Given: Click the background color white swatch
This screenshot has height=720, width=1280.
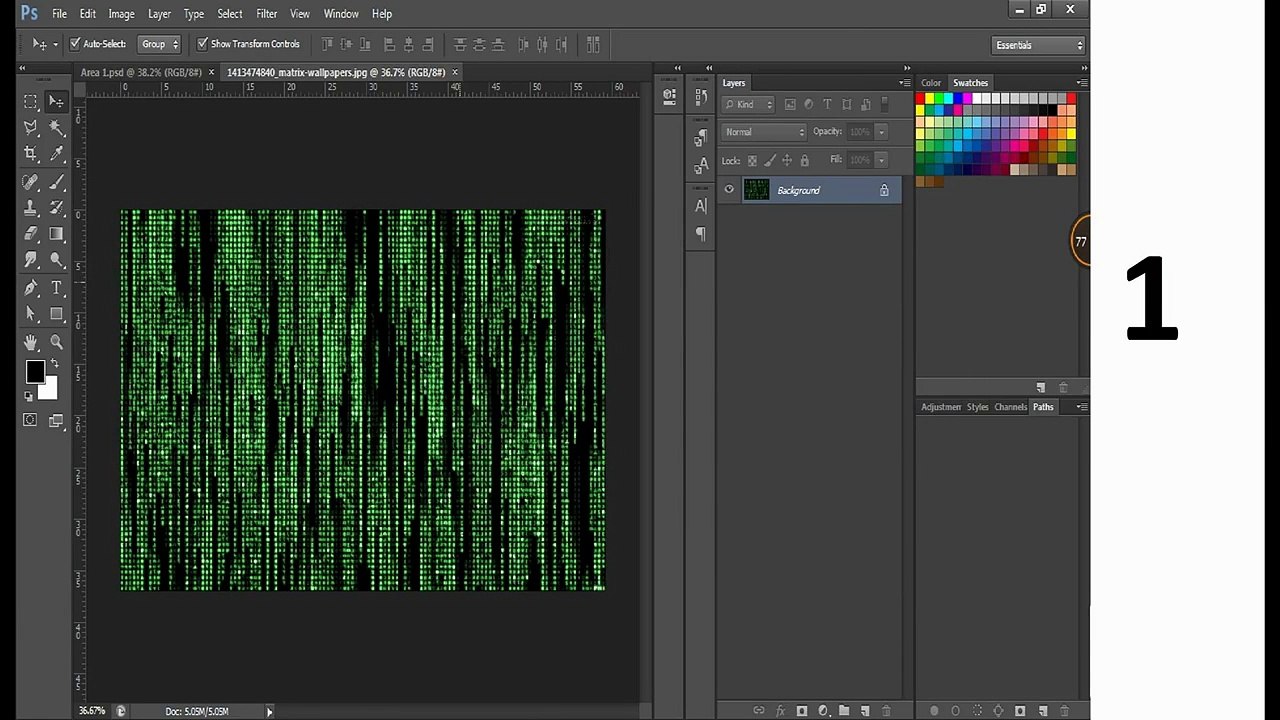Looking at the screenshot, I should coord(50,390).
